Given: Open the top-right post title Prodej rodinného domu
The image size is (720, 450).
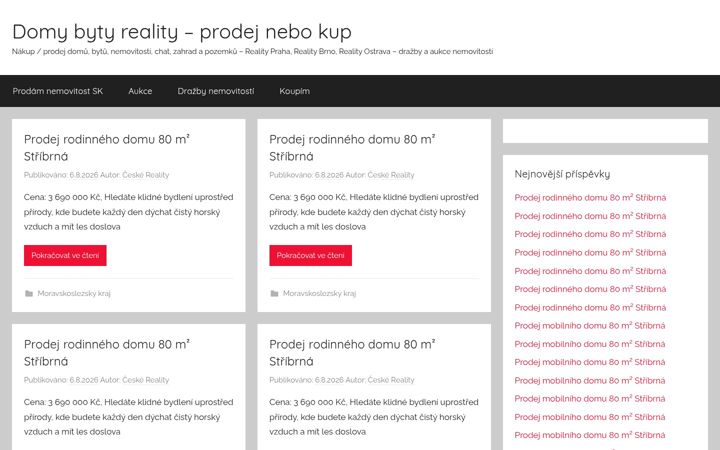Looking at the screenshot, I should [x=352, y=147].
